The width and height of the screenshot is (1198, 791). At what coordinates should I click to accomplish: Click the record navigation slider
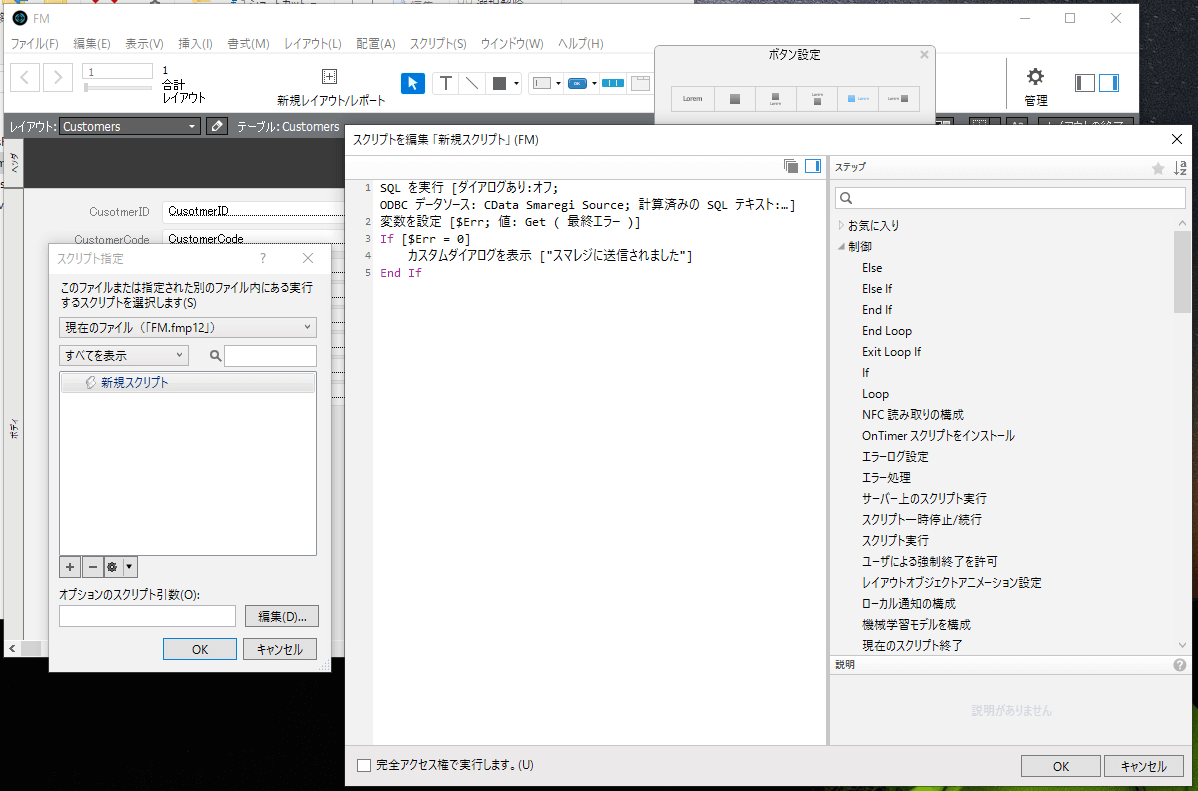tap(118, 88)
